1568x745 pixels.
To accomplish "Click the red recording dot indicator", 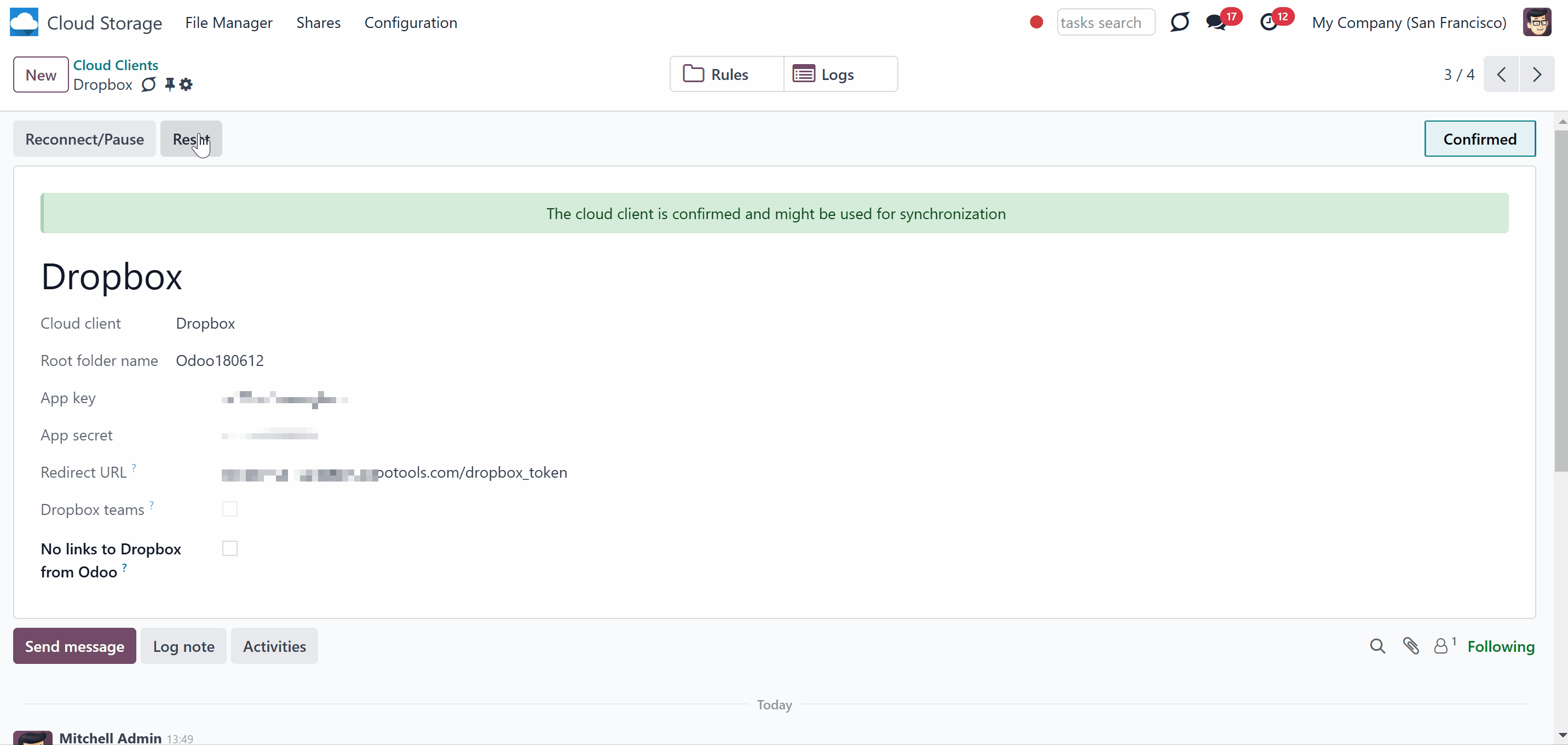I will coord(1036,22).
